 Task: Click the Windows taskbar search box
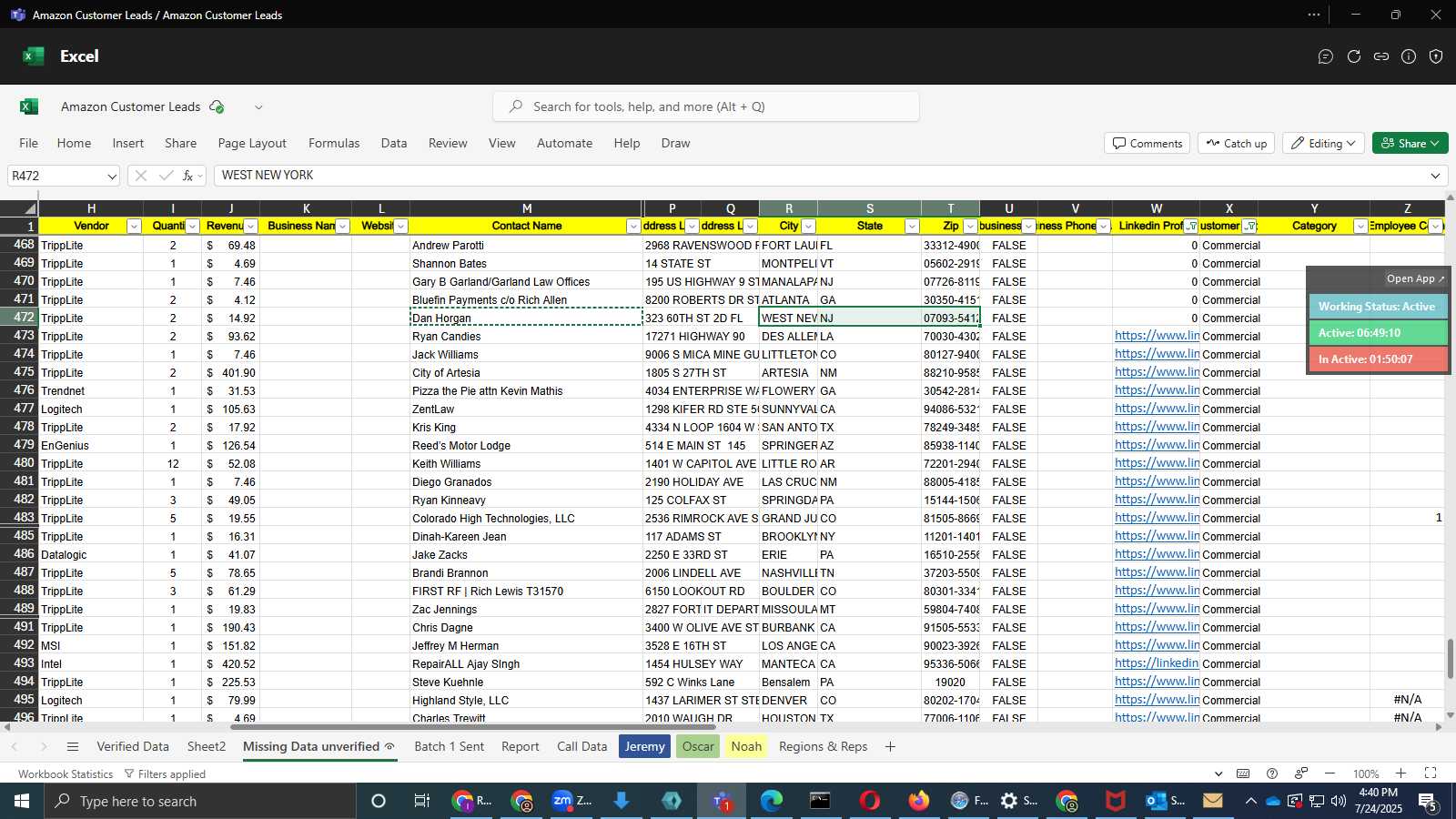pyautogui.click(x=200, y=801)
